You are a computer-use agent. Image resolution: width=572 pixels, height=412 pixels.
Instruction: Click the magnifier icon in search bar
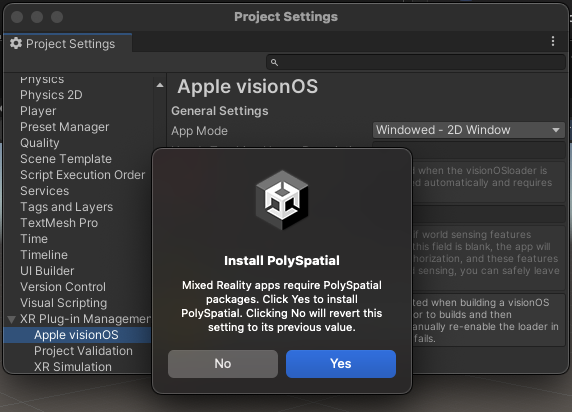274,63
